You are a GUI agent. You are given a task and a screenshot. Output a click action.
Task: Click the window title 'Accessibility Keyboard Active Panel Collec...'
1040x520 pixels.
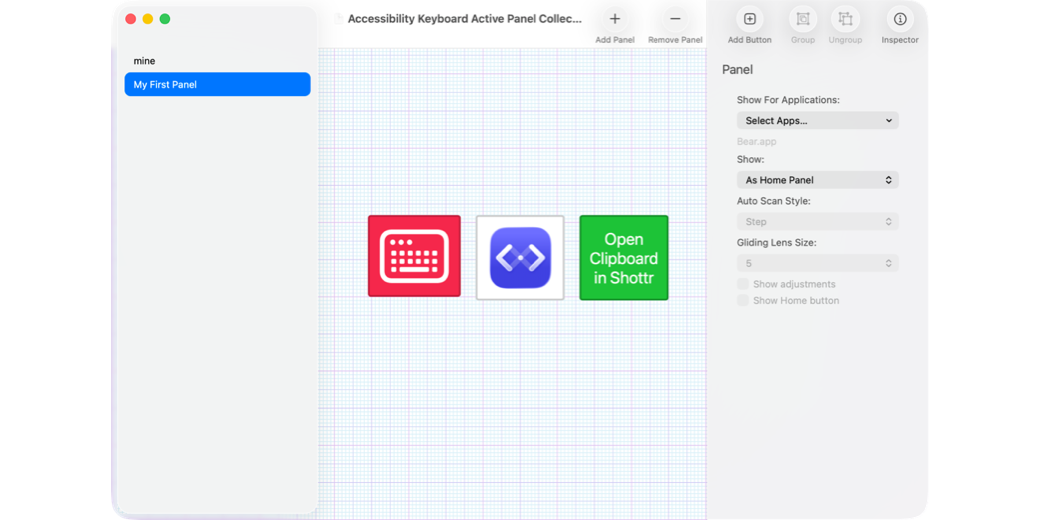464,19
